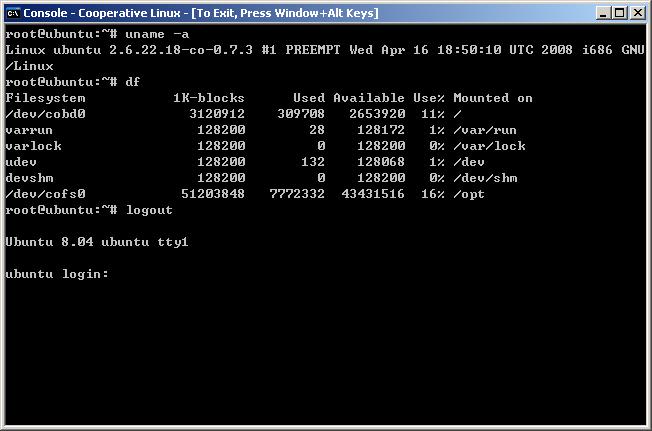
Task: Click the 'devshm' filesystem entry
Action: point(30,178)
